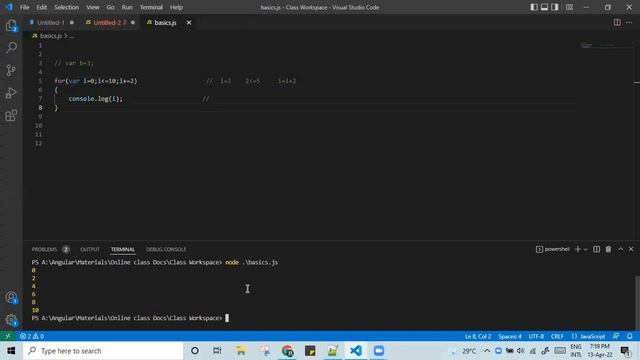Open the View menu
Screen dimensions: 640x360
tap(93, 7)
